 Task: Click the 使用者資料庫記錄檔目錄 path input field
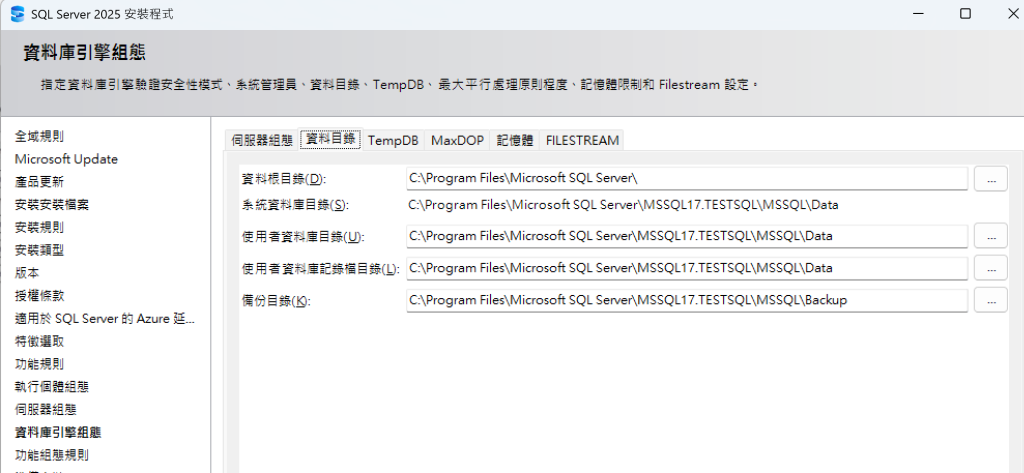pyautogui.click(x=686, y=268)
